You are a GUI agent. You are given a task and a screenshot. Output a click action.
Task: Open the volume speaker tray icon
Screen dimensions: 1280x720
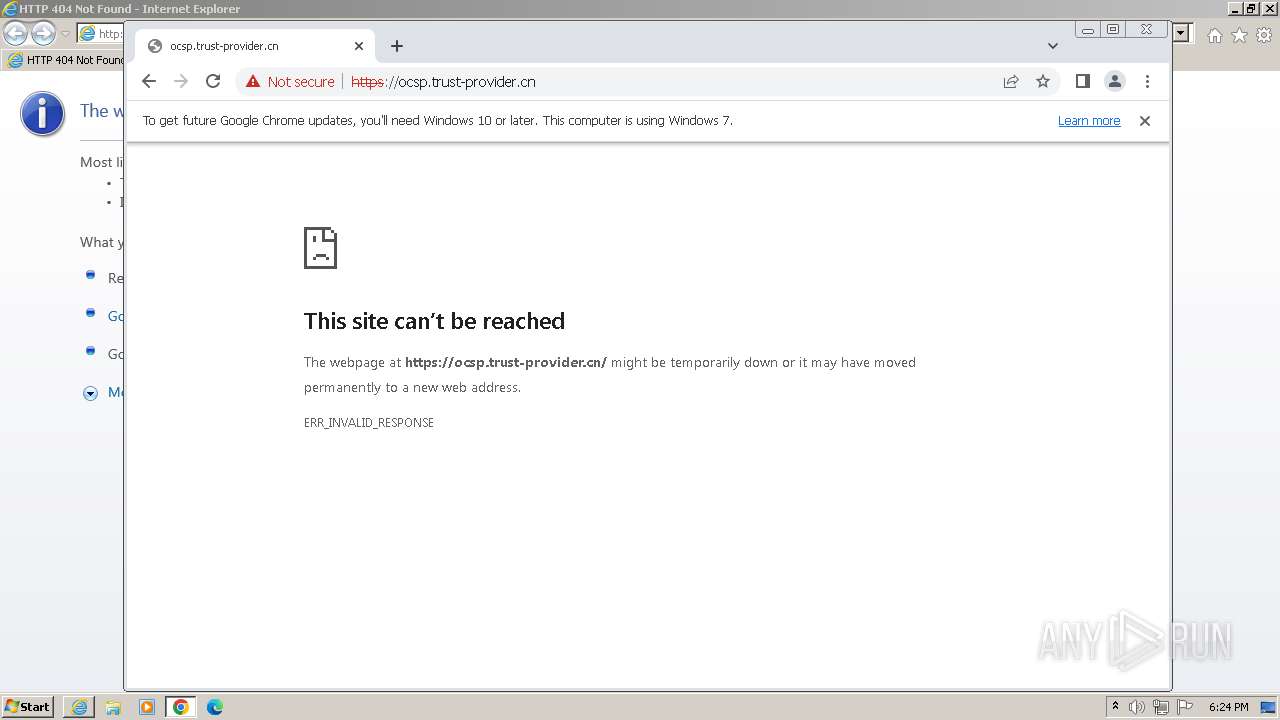[x=1137, y=707]
